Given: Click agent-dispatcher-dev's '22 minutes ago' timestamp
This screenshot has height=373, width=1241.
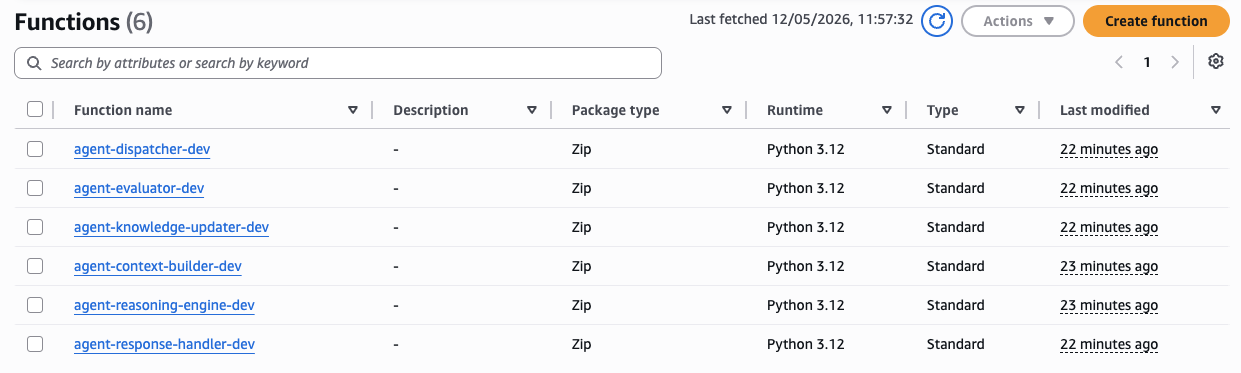Looking at the screenshot, I should (1109, 149).
